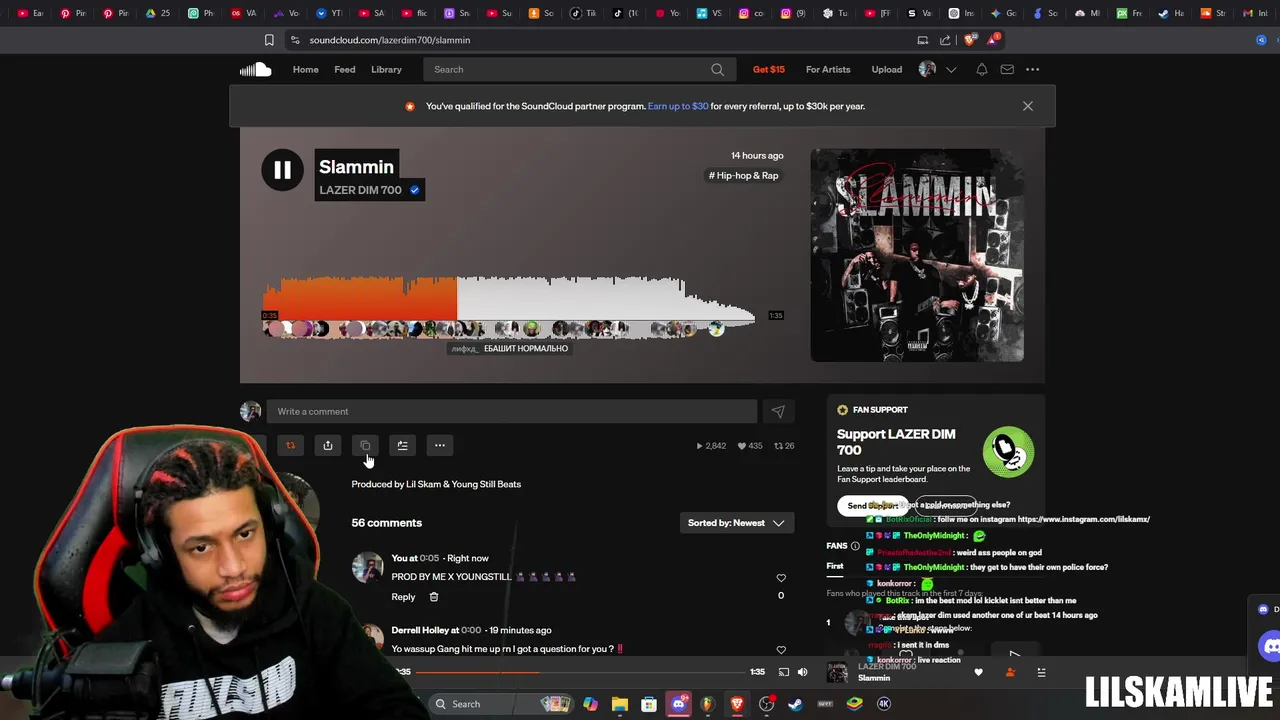
Task: Click the follow icon in the bottom player
Action: (1010, 672)
